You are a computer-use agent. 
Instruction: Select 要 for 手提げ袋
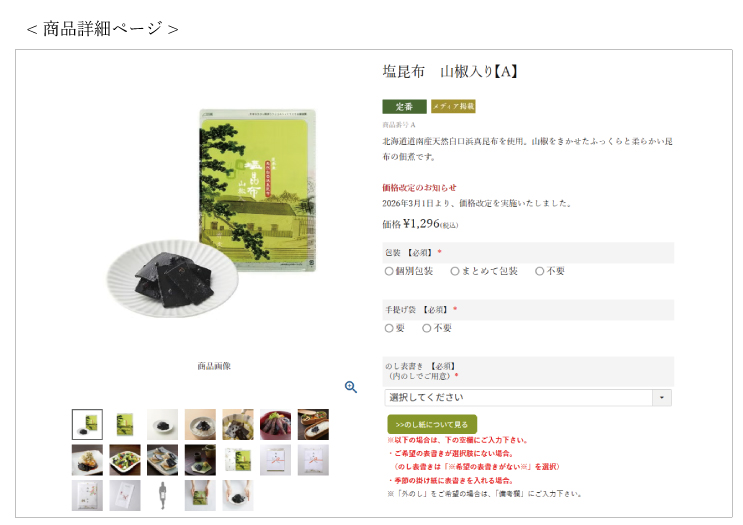(389, 328)
